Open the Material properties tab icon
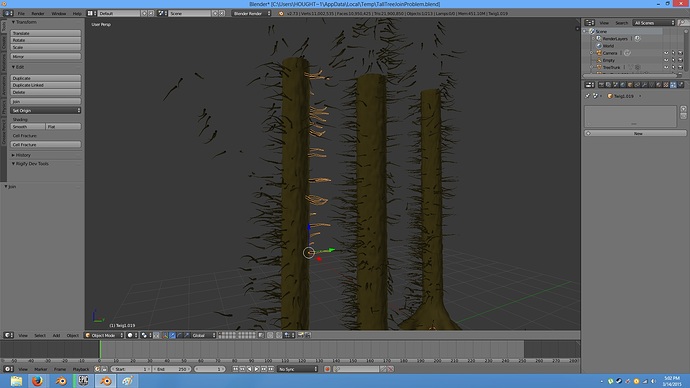Image resolution: width=690 pixels, height=388 pixels. (x=659, y=84)
